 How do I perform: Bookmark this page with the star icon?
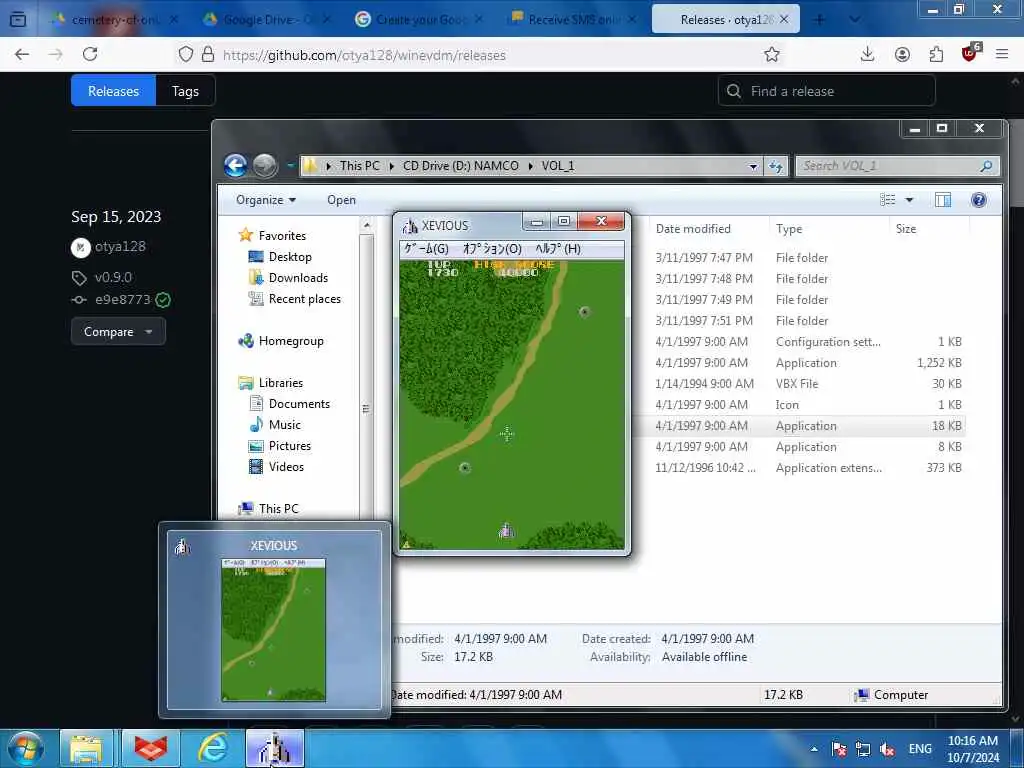pos(772,55)
